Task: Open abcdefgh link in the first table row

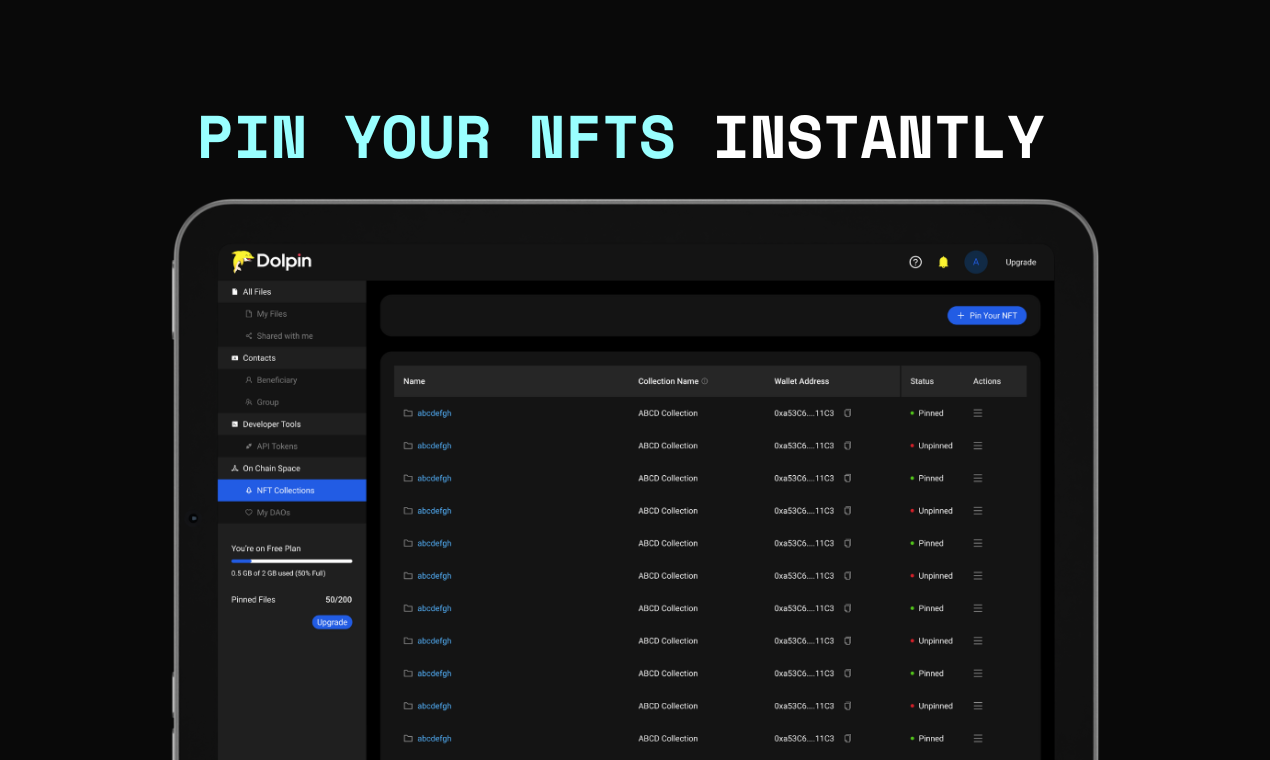Action: point(434,413)
